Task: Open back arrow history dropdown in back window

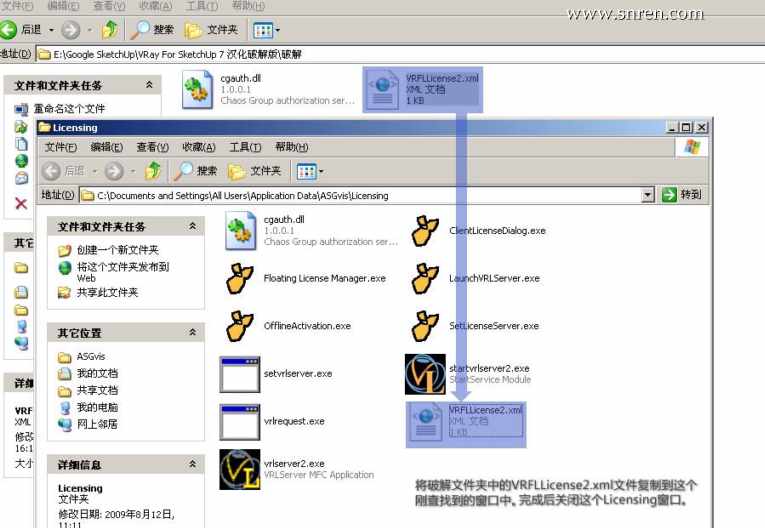Action: [x=51, y=30]
